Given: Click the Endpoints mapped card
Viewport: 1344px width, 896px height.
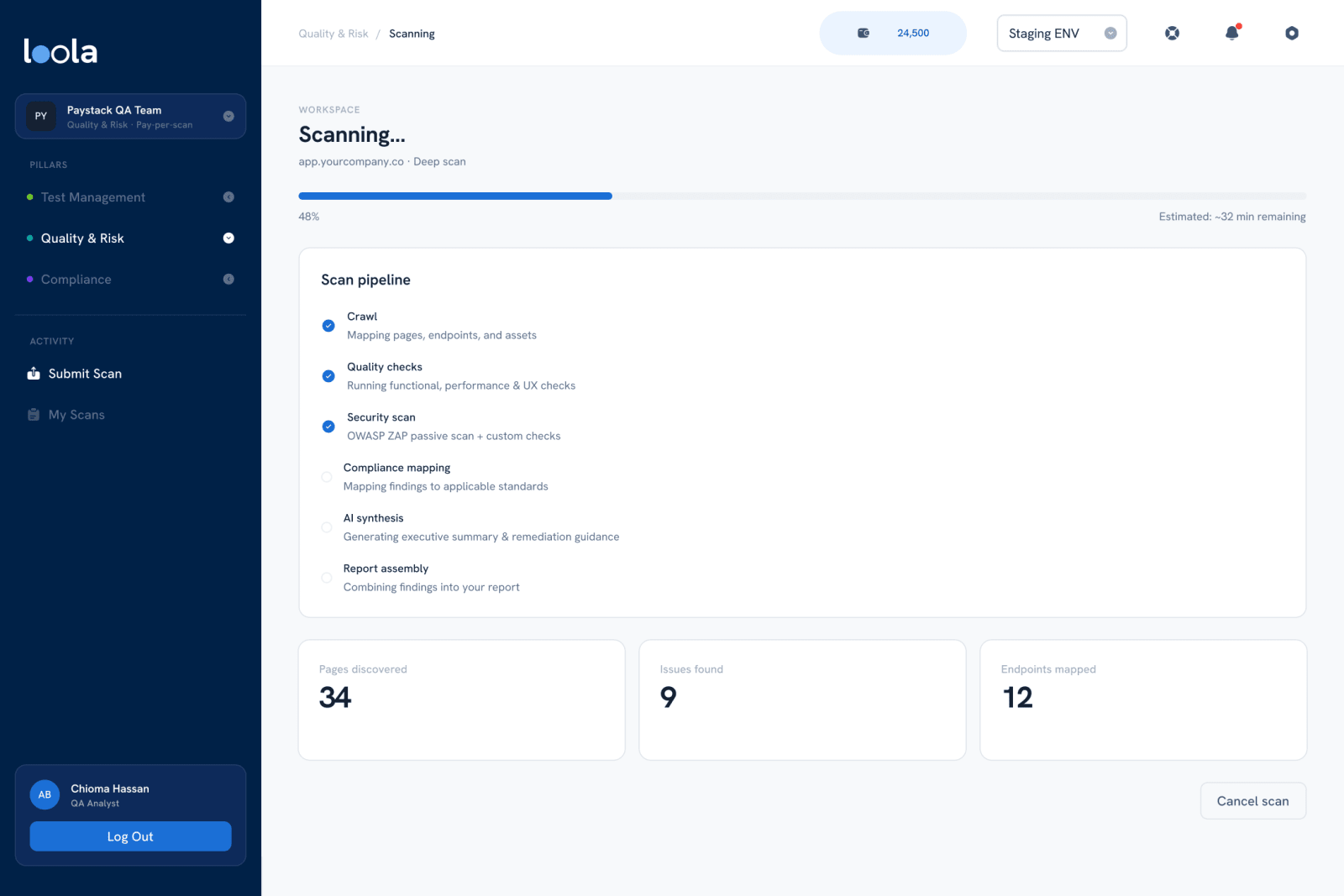Looking at the screenshot, I should point(1143,700).
